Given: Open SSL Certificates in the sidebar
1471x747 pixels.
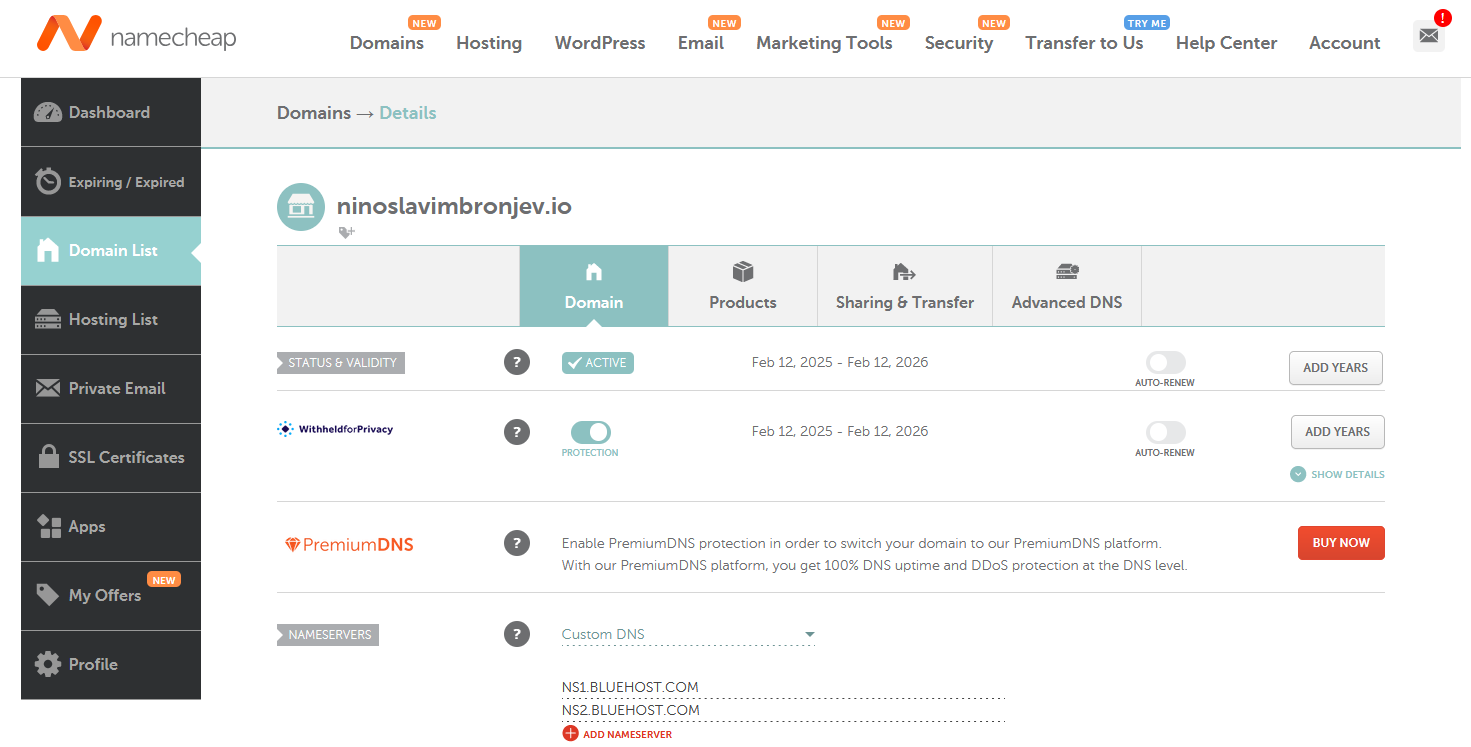Looking at the screenshot, I should pyautogui.click(x=111, y=457).
